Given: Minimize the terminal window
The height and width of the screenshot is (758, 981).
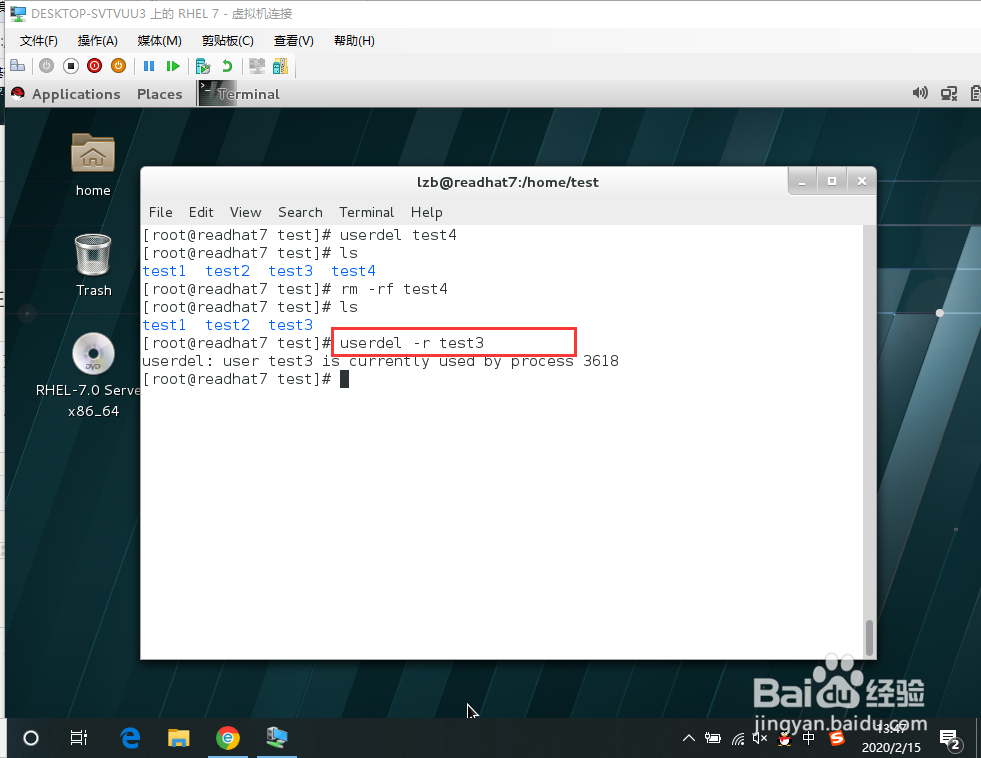Looking at the screenshot, I should [802, 181].
